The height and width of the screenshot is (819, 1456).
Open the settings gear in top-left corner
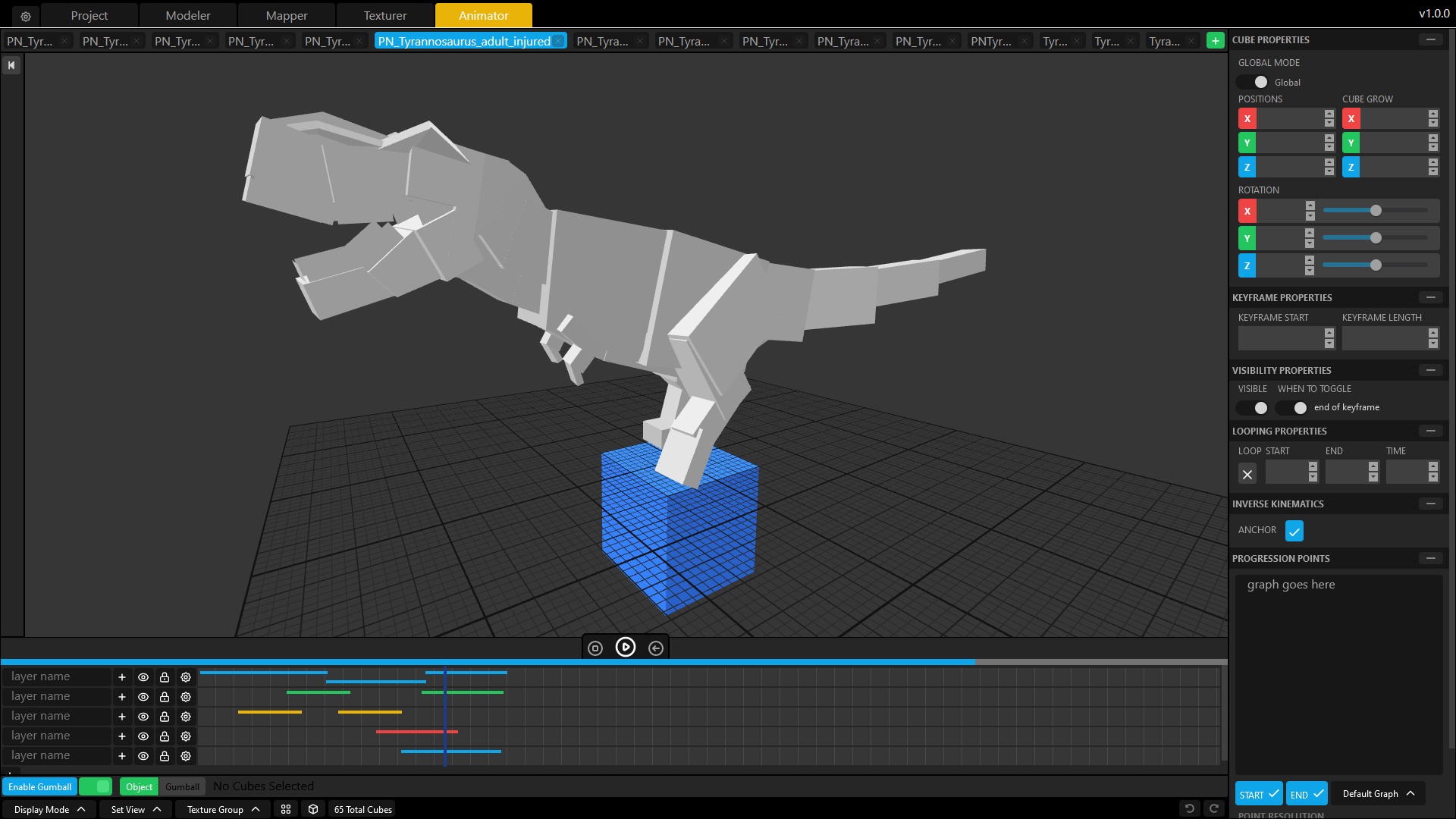[x=25, y=15]
